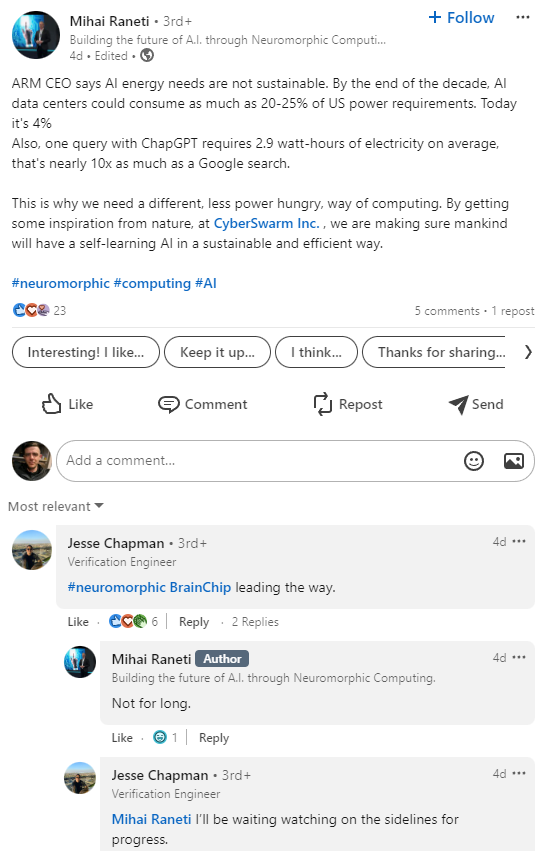Open options for Jesse Chapman's first comment
Viewport: 542px width, 851px height.
(519, 541)
